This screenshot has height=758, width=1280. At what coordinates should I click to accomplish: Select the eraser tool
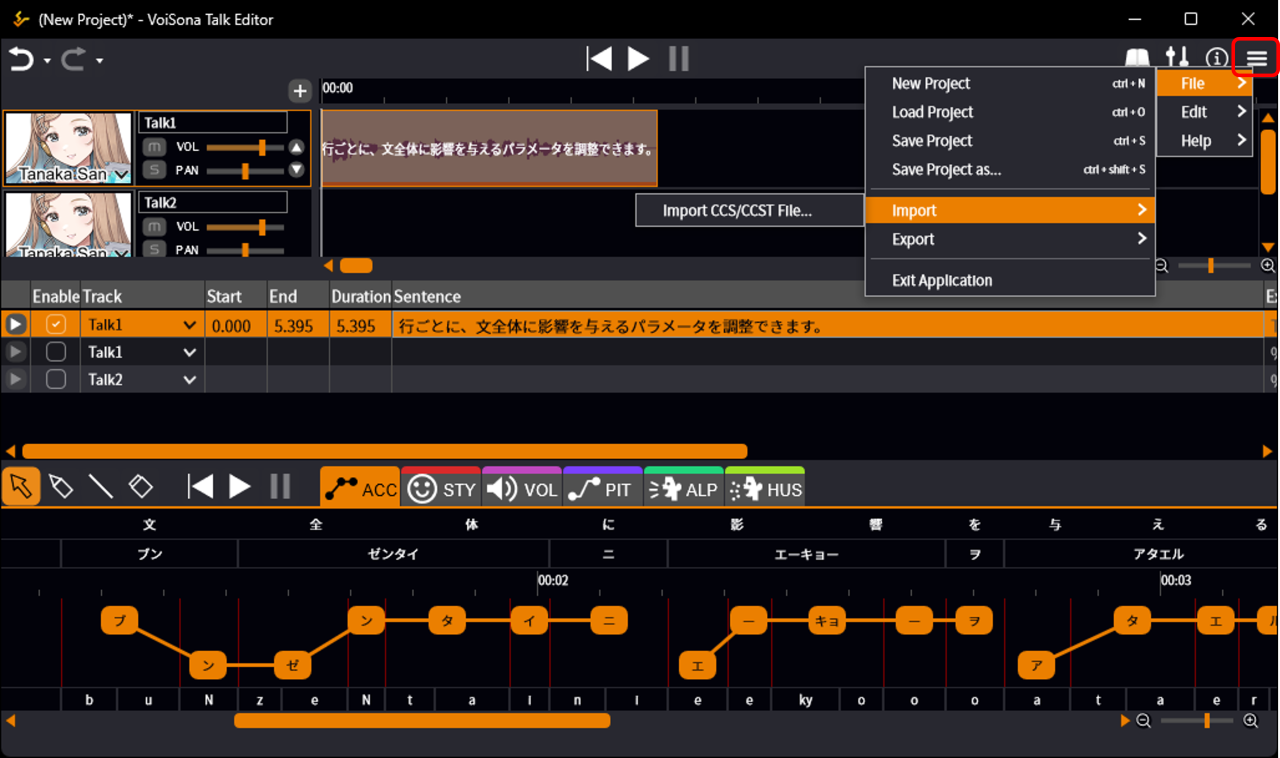[x=141, y=487]
